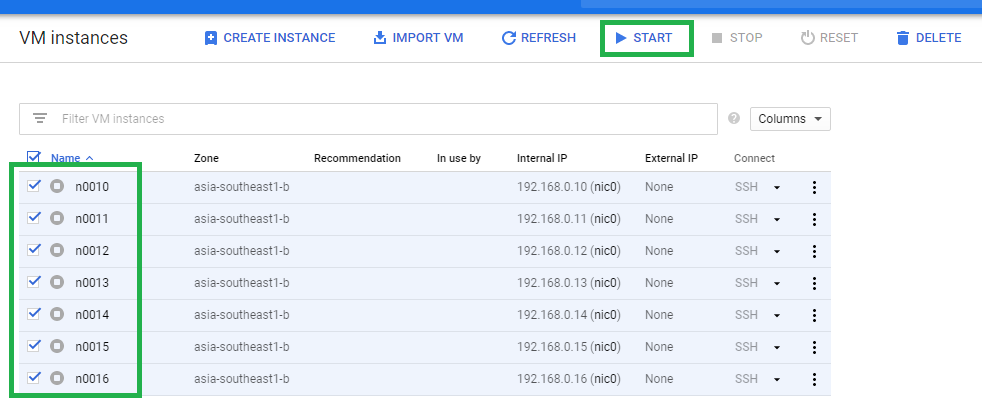Expand the SSH dropdown arrow for n0015
Screen dimensions: 982x411
coord(777,348)
